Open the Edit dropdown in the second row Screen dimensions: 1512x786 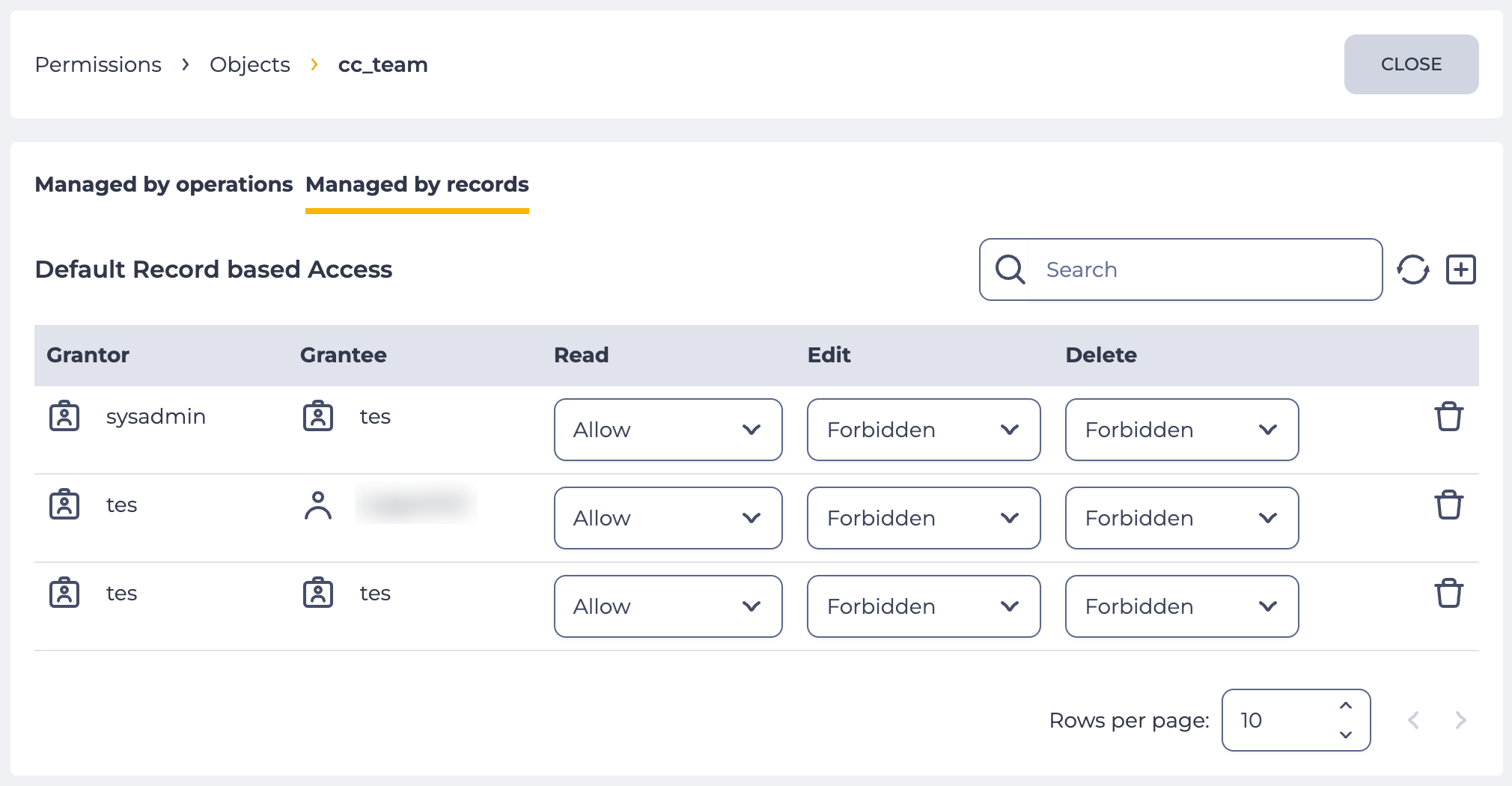click(924, 518)
